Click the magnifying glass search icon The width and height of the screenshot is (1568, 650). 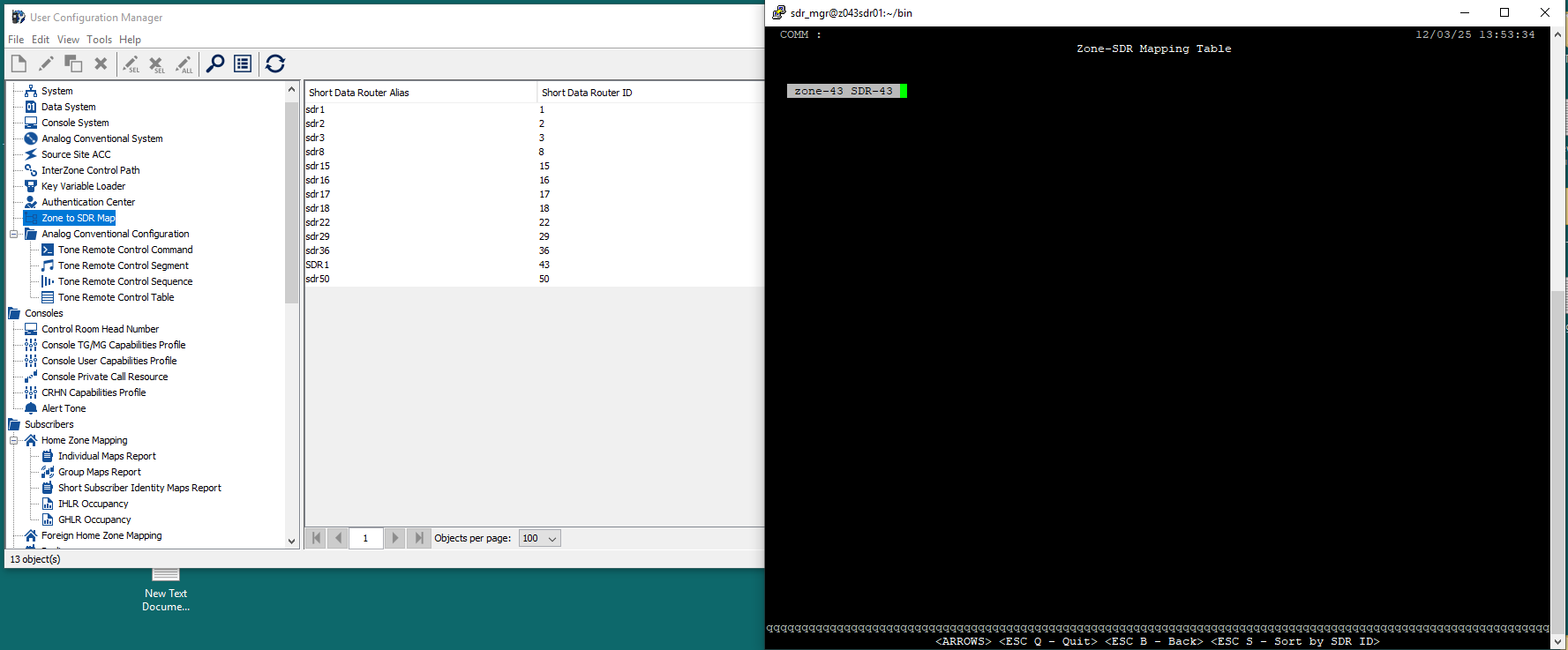tap(214, 64)
